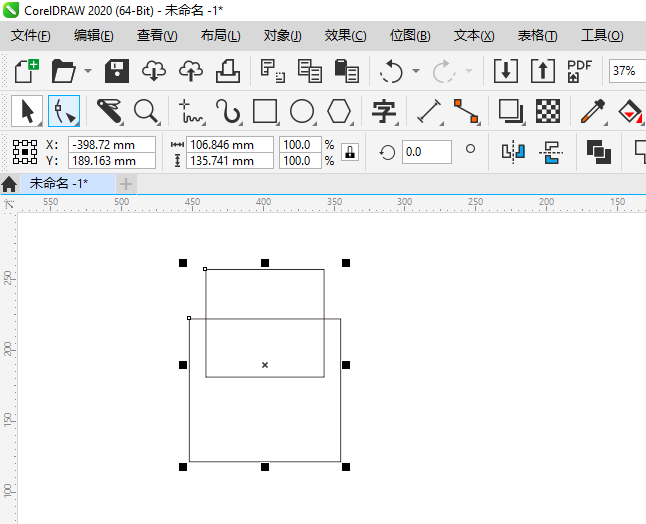Viewport: 646px width, 524px height.
Task: Click the cloud upload icon
Action: pyautogui.click(x=191, y=71)
